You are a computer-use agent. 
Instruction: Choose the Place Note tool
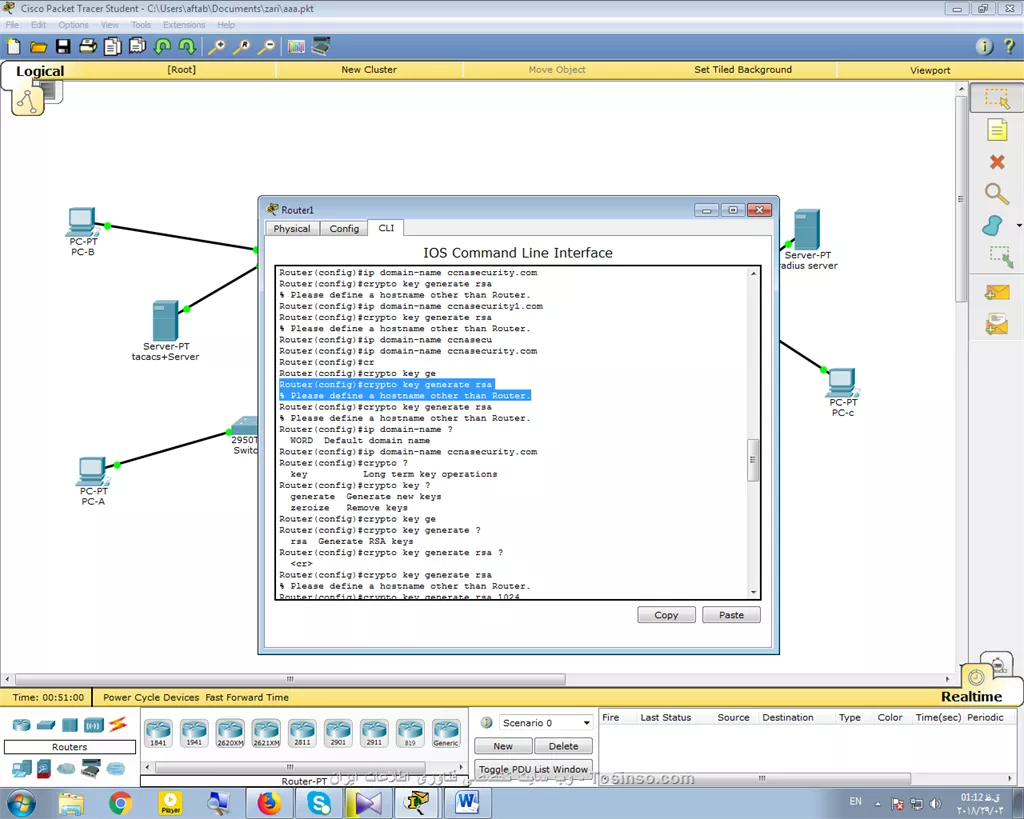point(997,130)
